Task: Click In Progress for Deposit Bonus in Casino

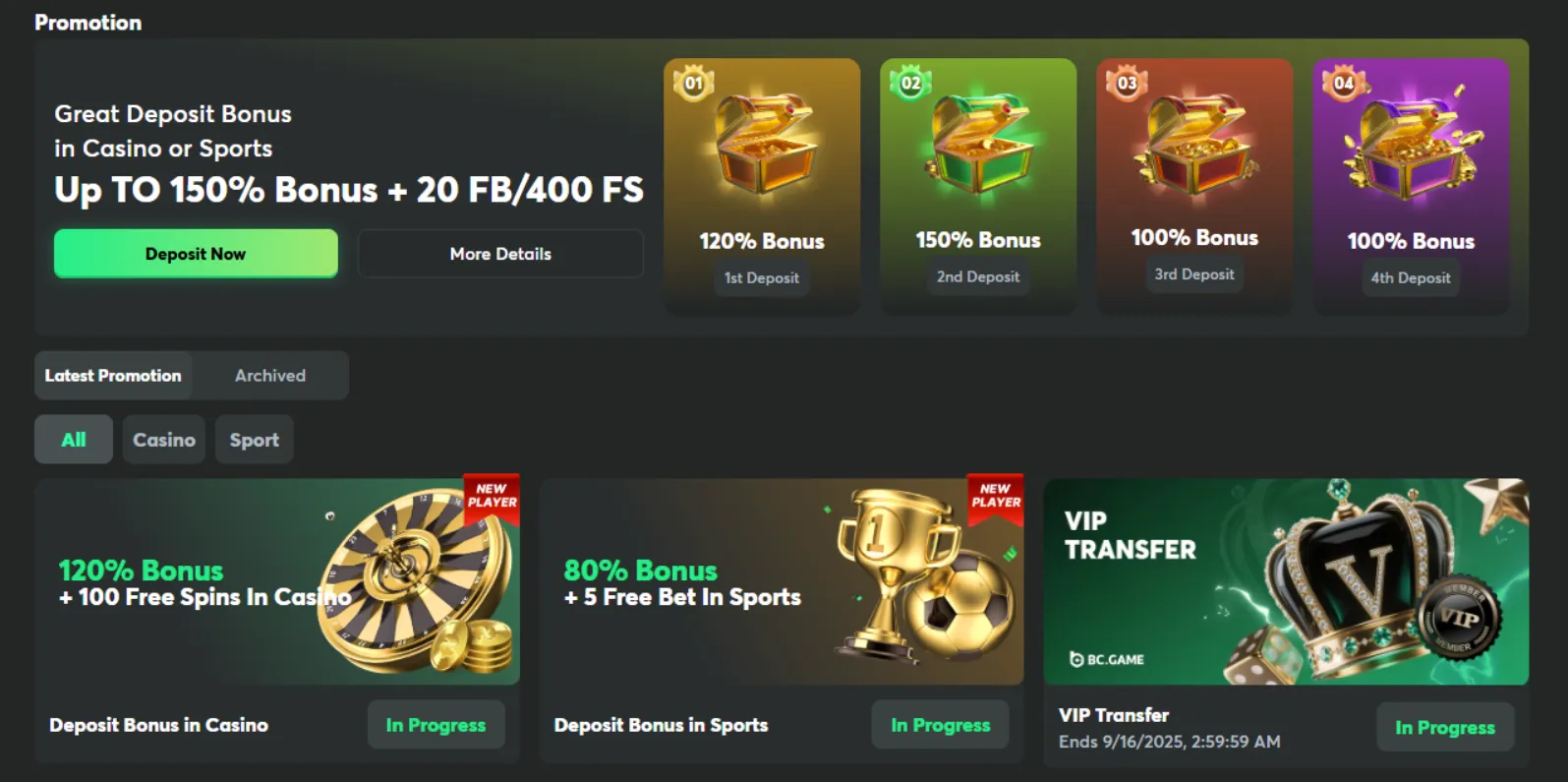Action: pyautogui.click(x=436, y=725)
